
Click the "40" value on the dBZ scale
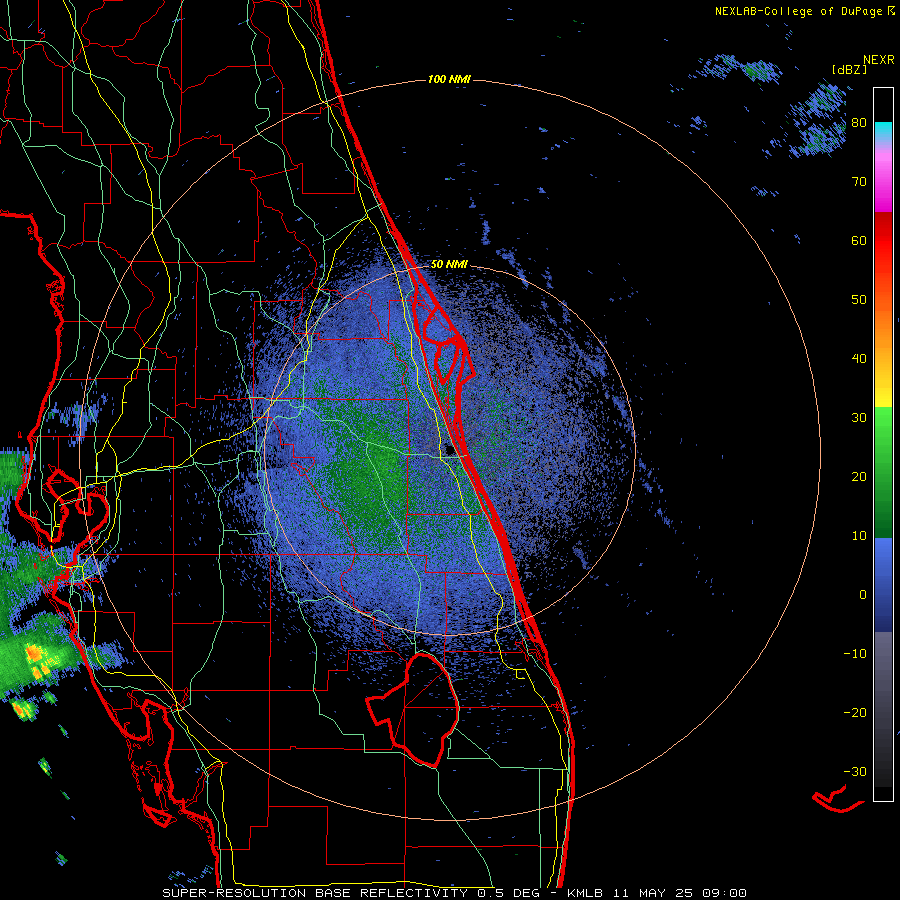pyautogui.click(x=859, y=359)
